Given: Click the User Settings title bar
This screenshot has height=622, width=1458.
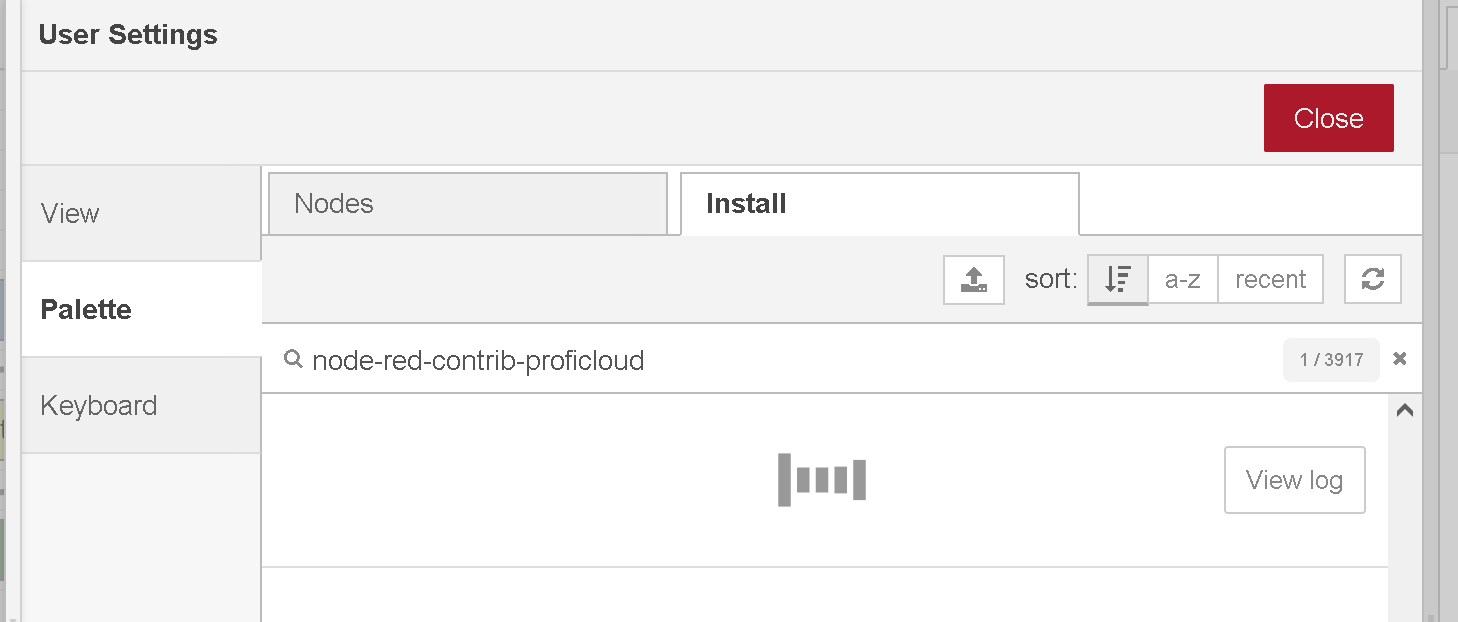Looking at the screenshot, I should point(721,35).
